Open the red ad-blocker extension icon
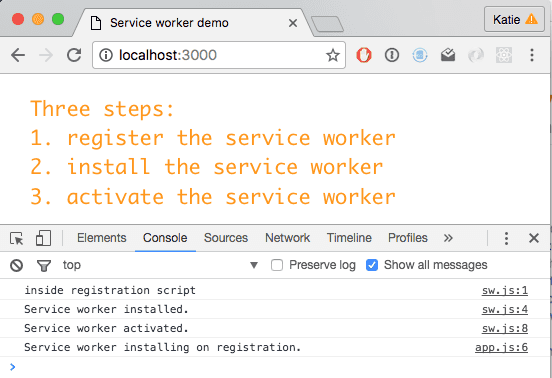This screenshot has width=552, height=378. pyautogui.click(x=364, y=55)
